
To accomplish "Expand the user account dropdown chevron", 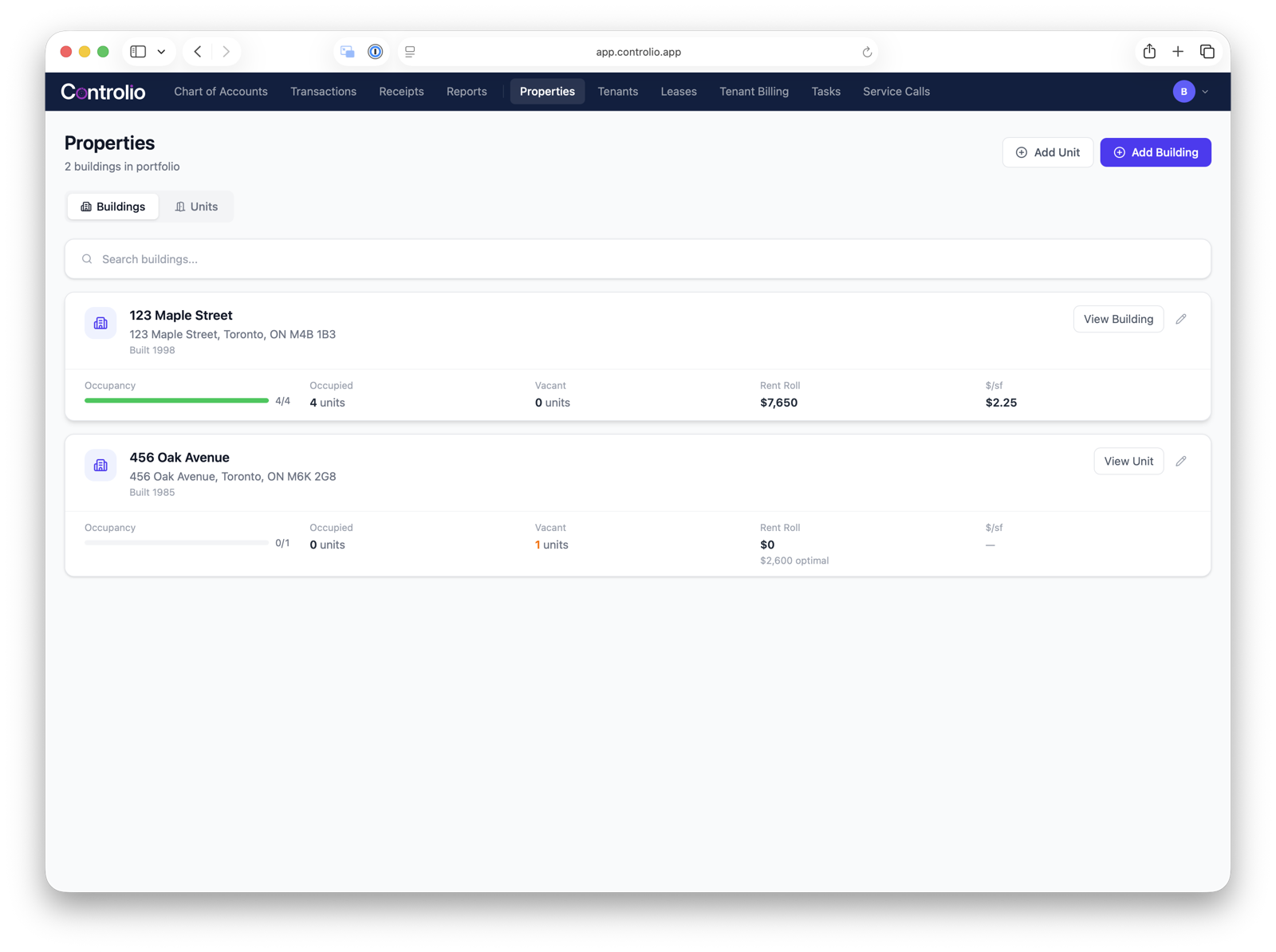I will (x=1205, y=92).
